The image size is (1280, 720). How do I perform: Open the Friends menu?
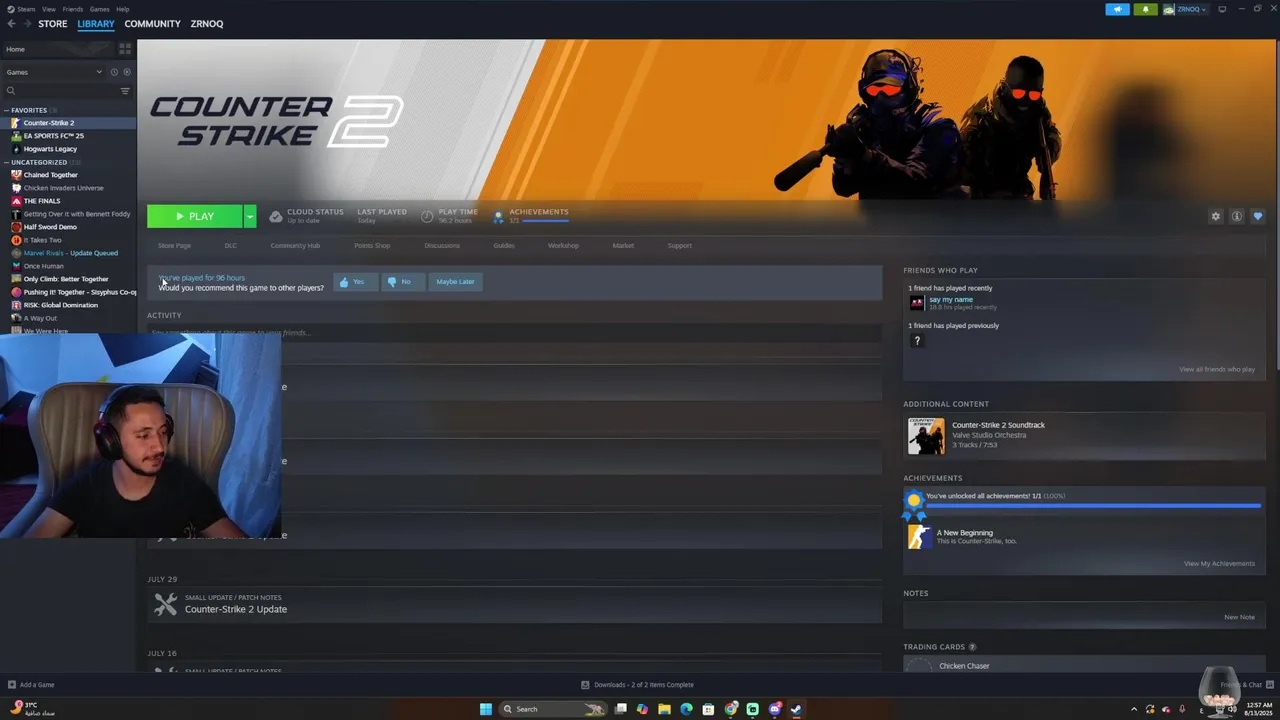73,9
